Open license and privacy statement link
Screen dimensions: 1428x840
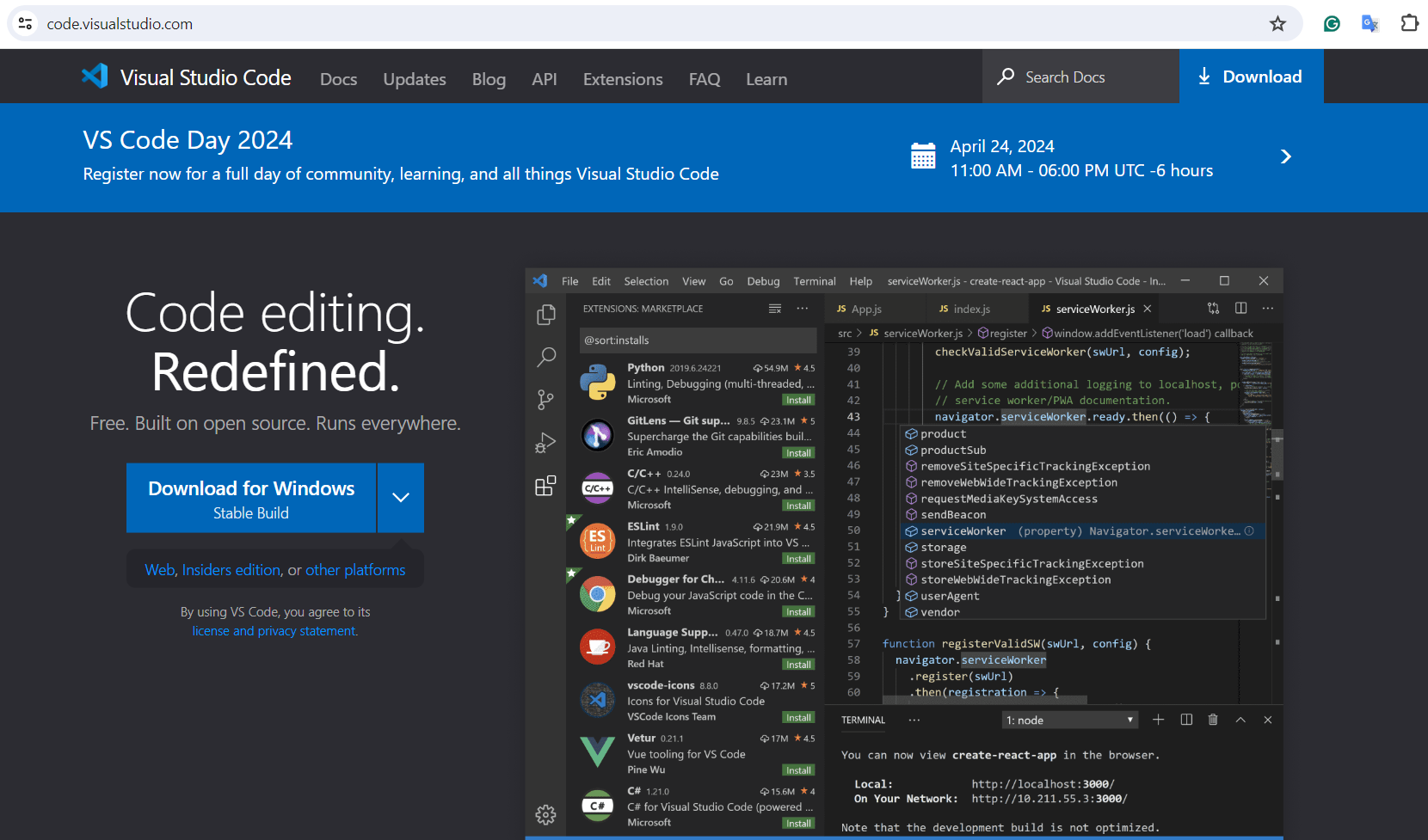[x=274, y=631]
